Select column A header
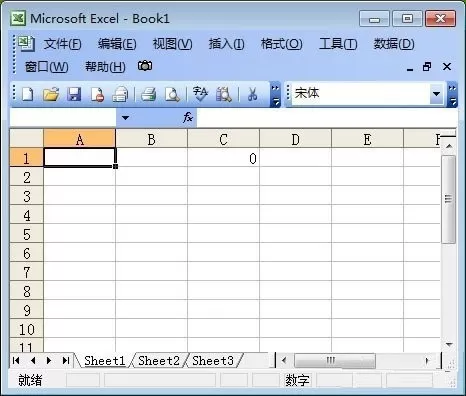This screenshot has width=466, height=396. click(x=79, y=139)
